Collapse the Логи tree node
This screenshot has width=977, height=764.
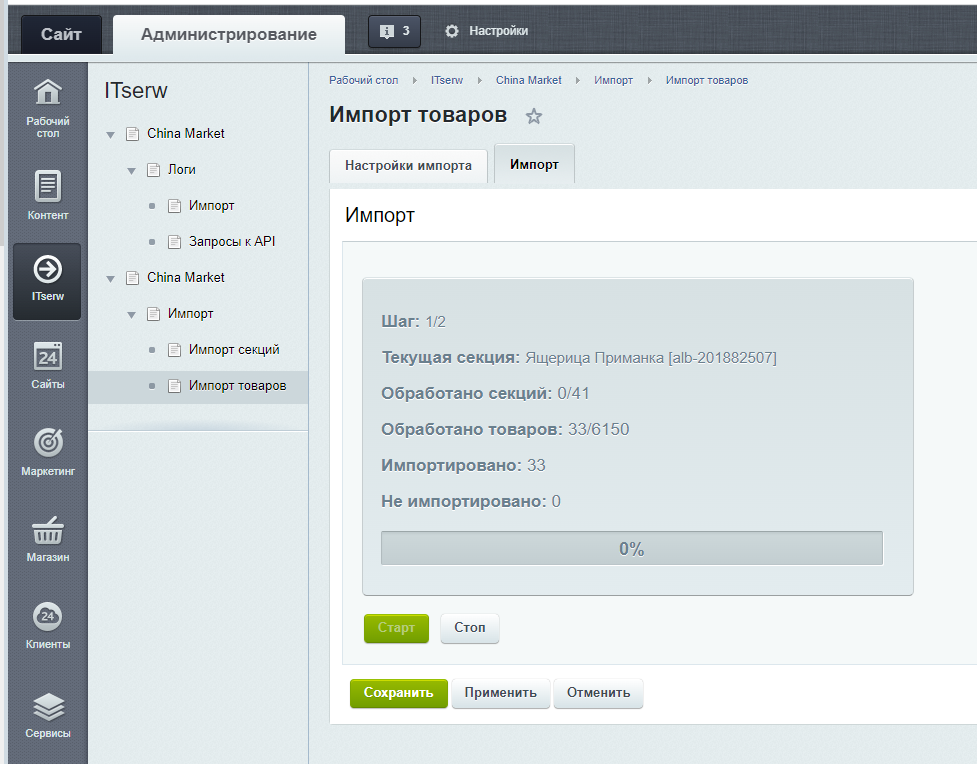131,170
